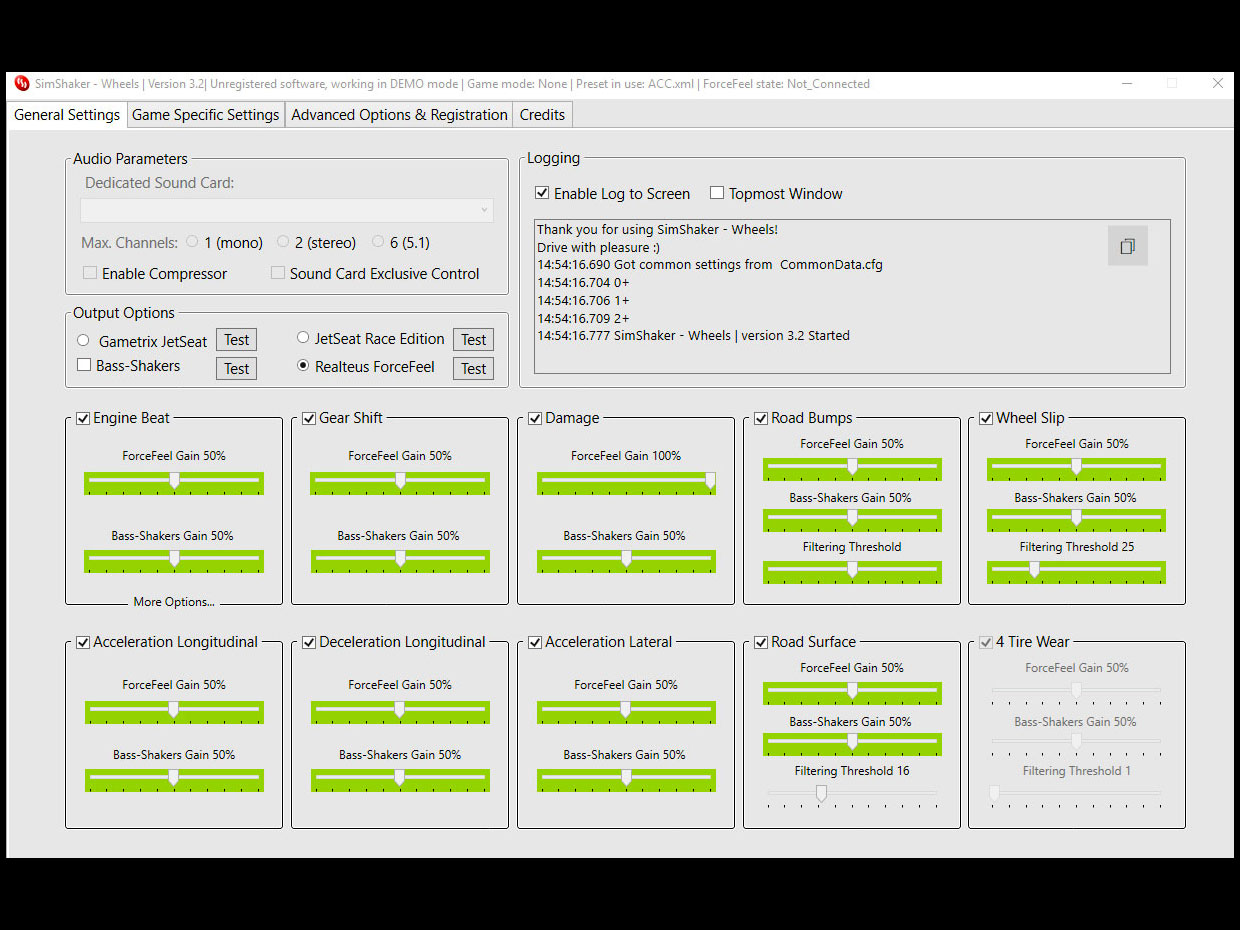Image resolution: width=1240 pixels, height=930 pixels.
Task: Click Test button for Realteus ForceFeel
Action: click(473, 369)
